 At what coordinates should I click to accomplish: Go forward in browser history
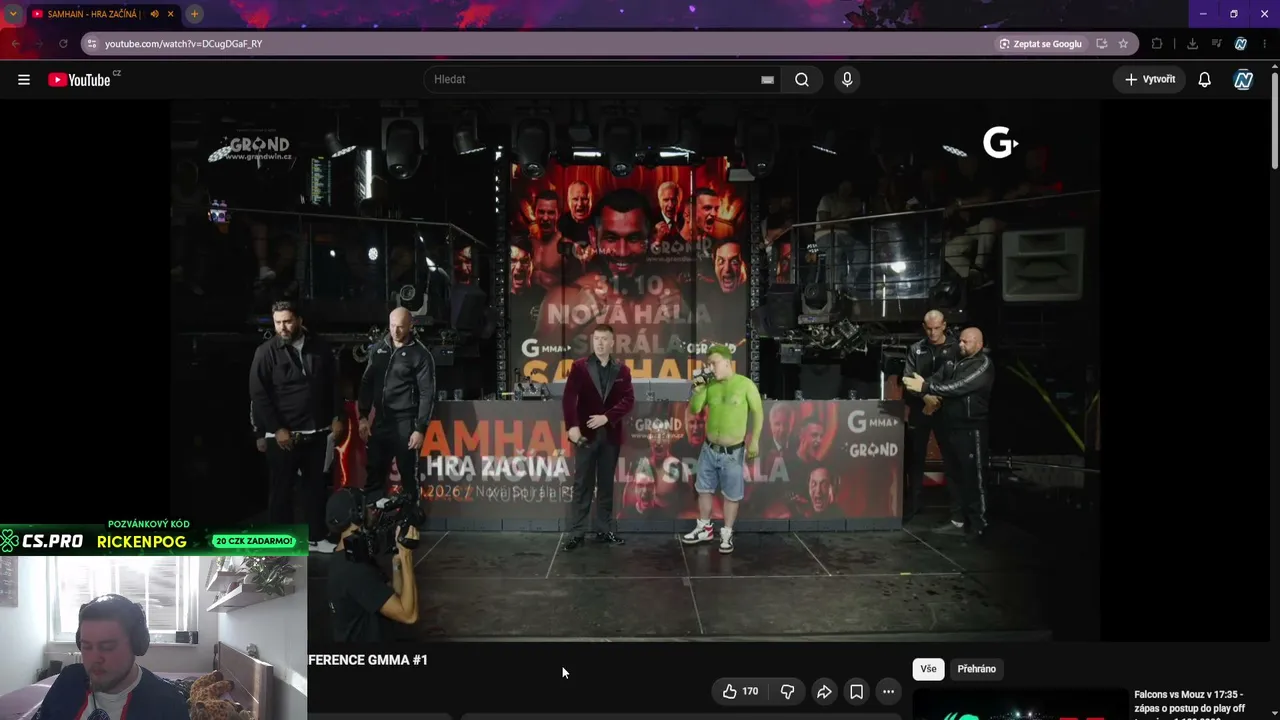(x=39, y=44)
